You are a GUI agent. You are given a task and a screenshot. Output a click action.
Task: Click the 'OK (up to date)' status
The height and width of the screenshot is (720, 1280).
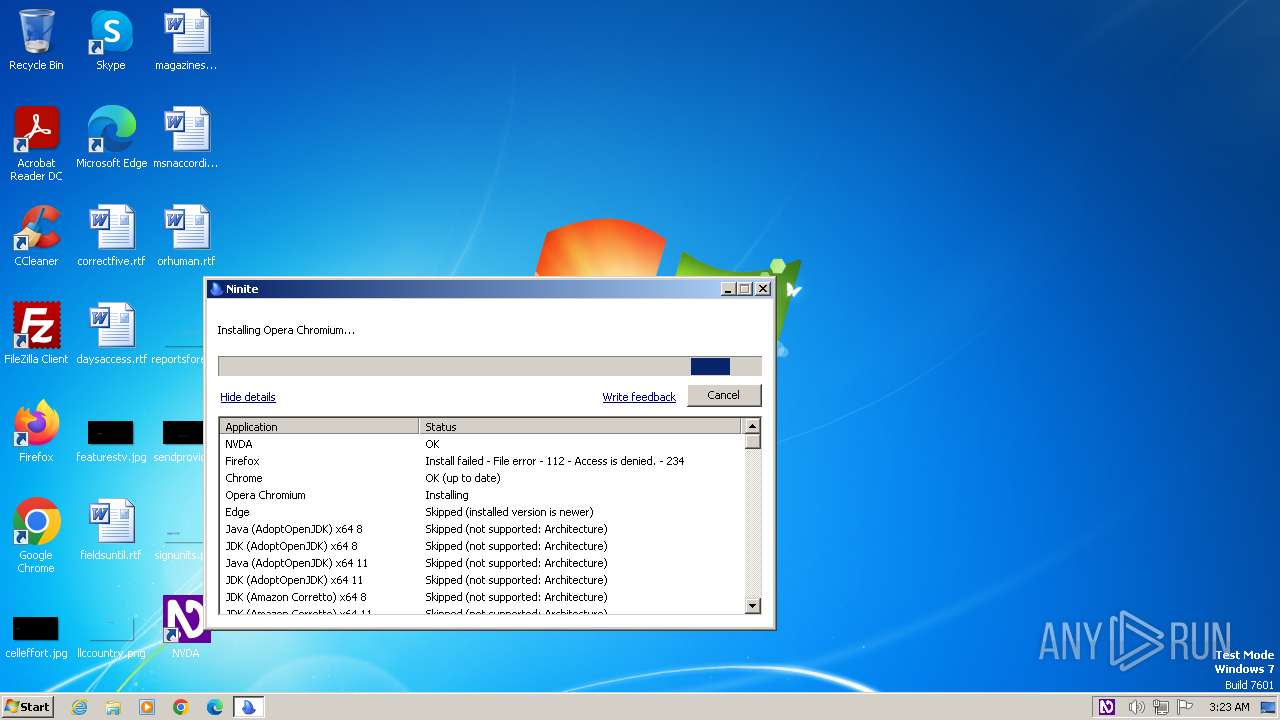[x=463, y=478]
